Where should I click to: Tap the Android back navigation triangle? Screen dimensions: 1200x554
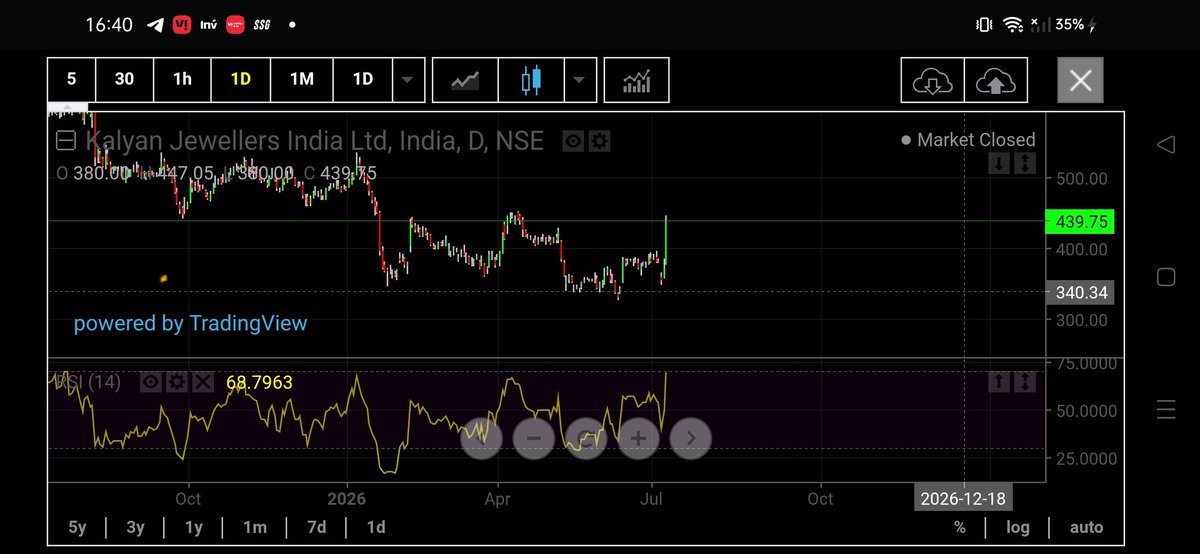coord(1166,145)
